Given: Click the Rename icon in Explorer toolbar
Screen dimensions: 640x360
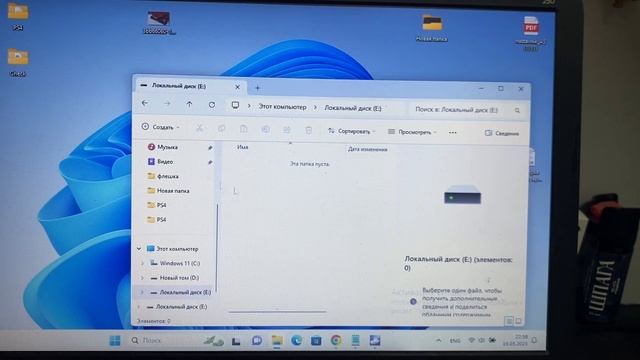Looking at the screenshot, I should (265, 129).
